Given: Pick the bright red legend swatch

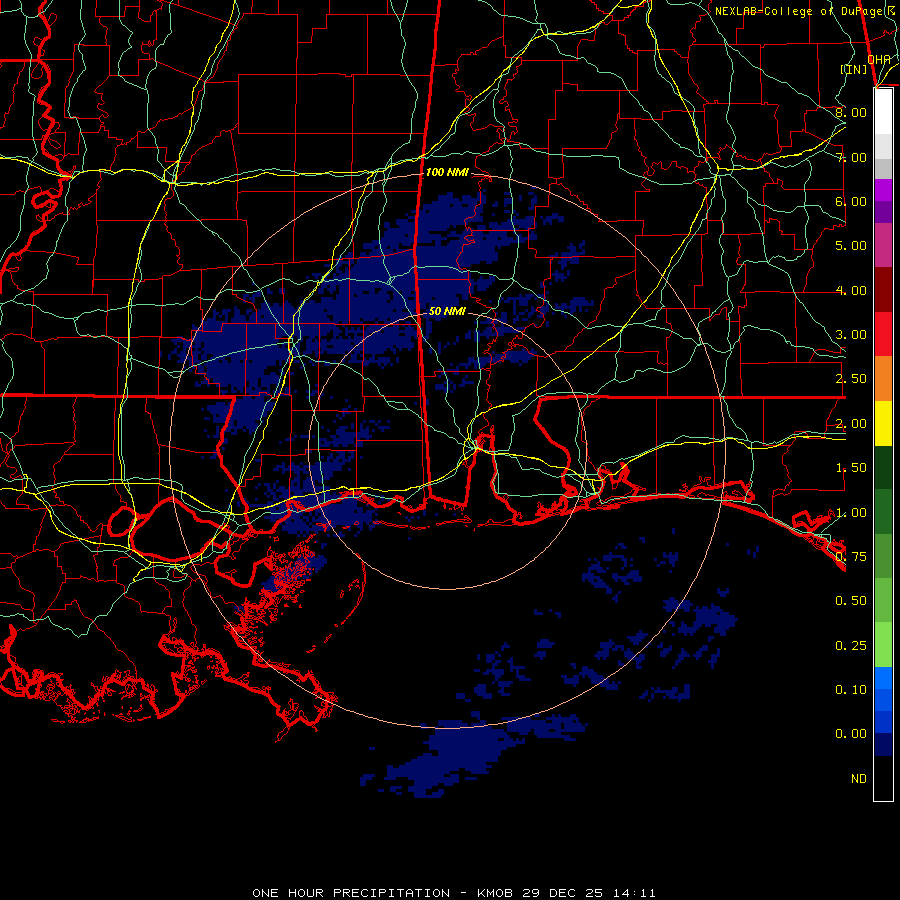Looking at the screenshot, I should coord(883,334).
